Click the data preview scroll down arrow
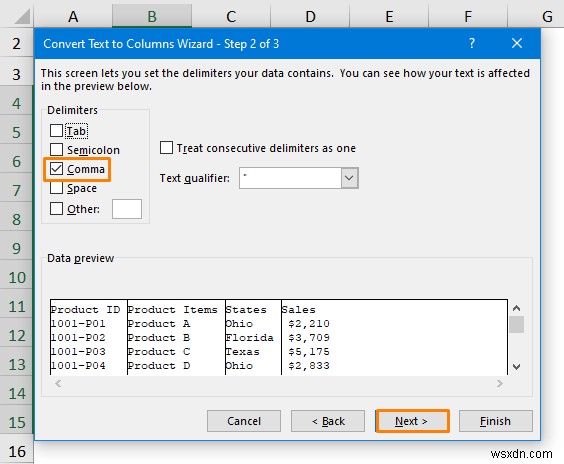The width and height of the screenshot is (564, 464). tap(517, 367)
